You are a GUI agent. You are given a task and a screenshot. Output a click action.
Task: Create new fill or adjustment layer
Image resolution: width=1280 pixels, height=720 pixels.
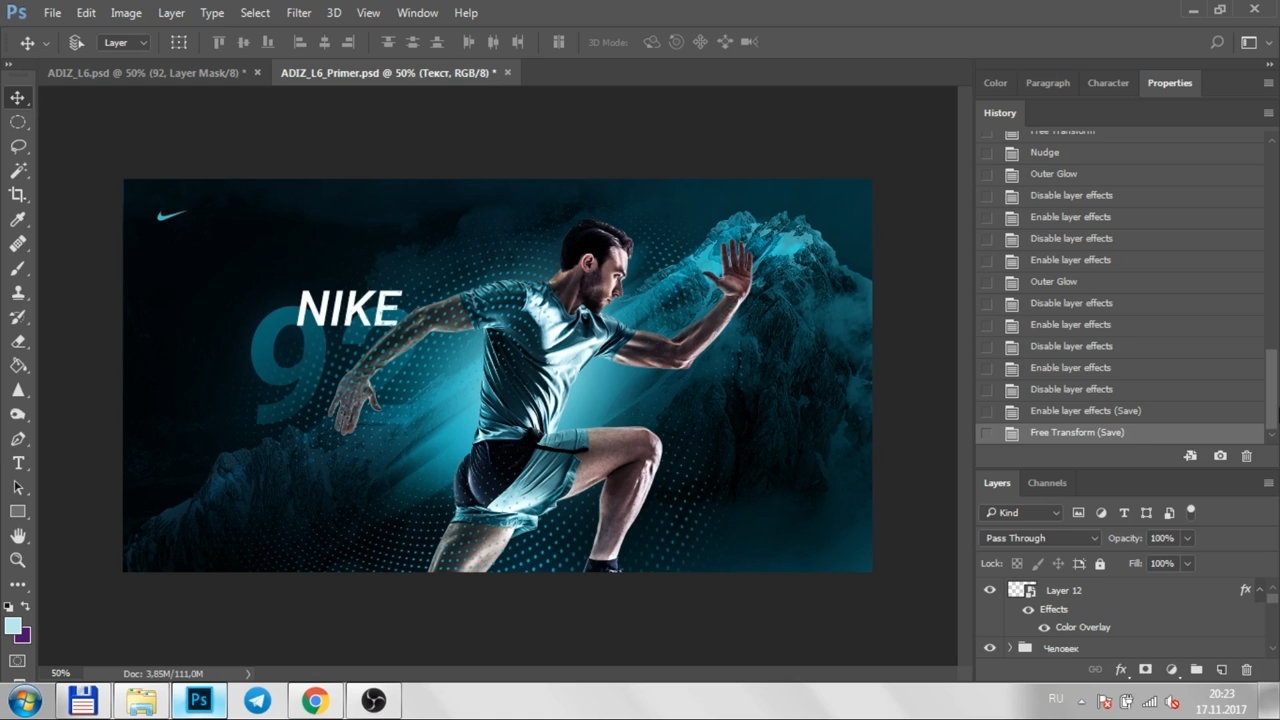pyautogui.click(x=1171, y=669)
